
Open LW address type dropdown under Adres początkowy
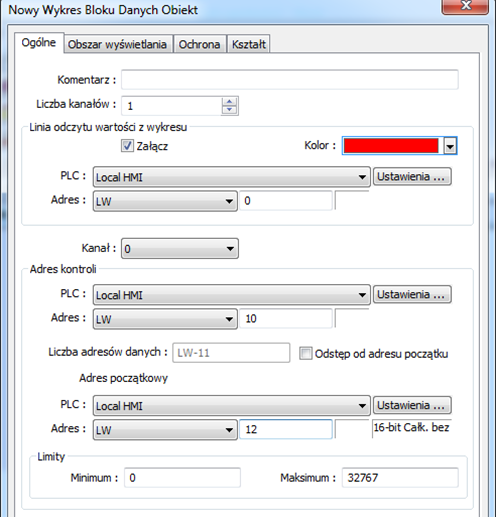165,430
